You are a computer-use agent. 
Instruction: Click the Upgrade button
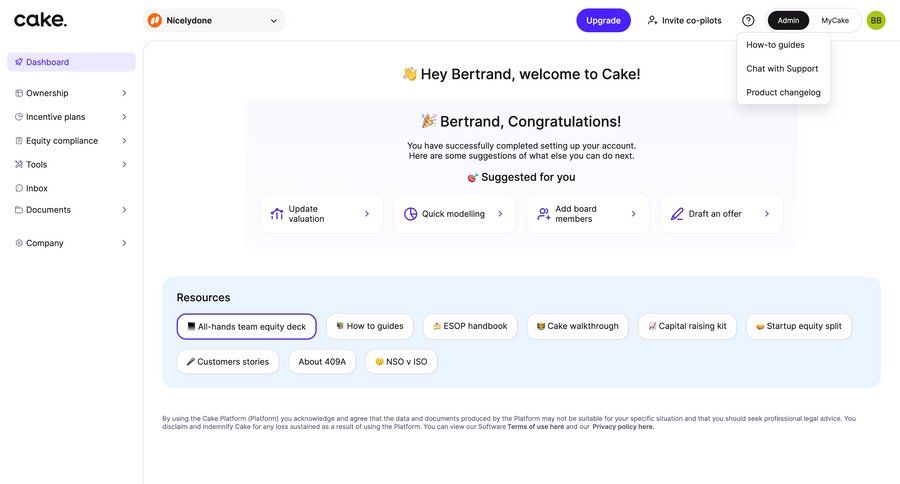[603, 20]
